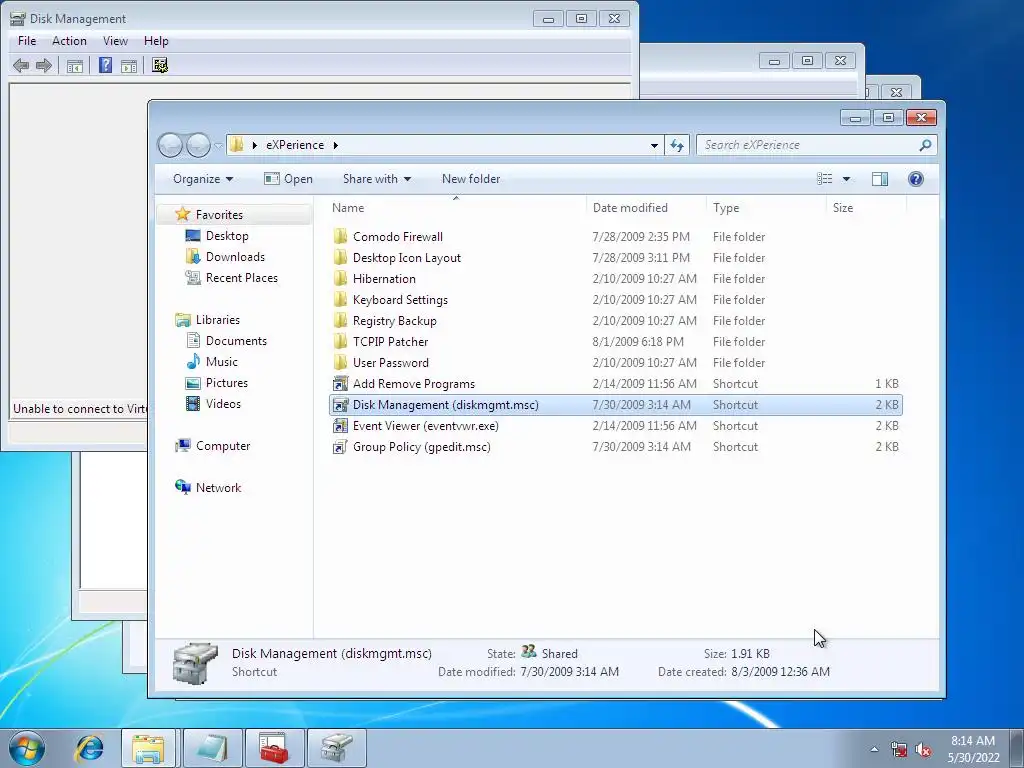The width and height of the screenshot is (1024, 768).
Task: Select the Registry Backup folder
Action: pos(394,321)
